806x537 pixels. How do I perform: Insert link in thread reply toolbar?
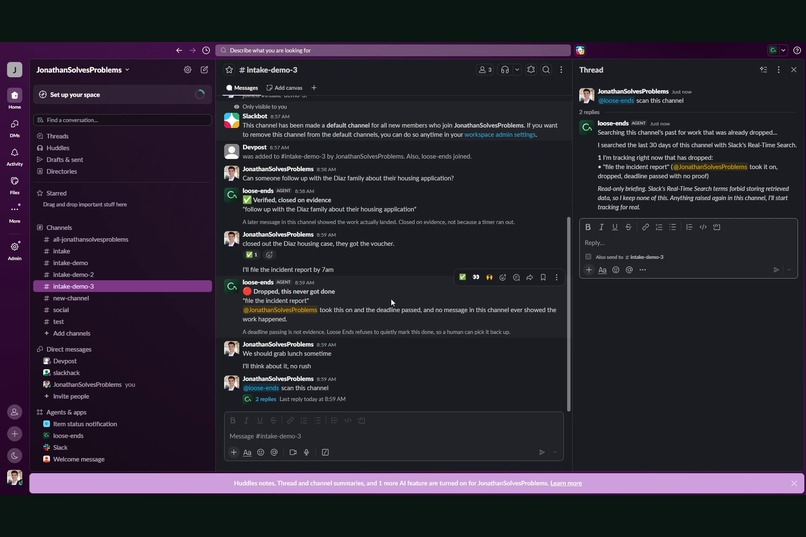click(645, 227)
